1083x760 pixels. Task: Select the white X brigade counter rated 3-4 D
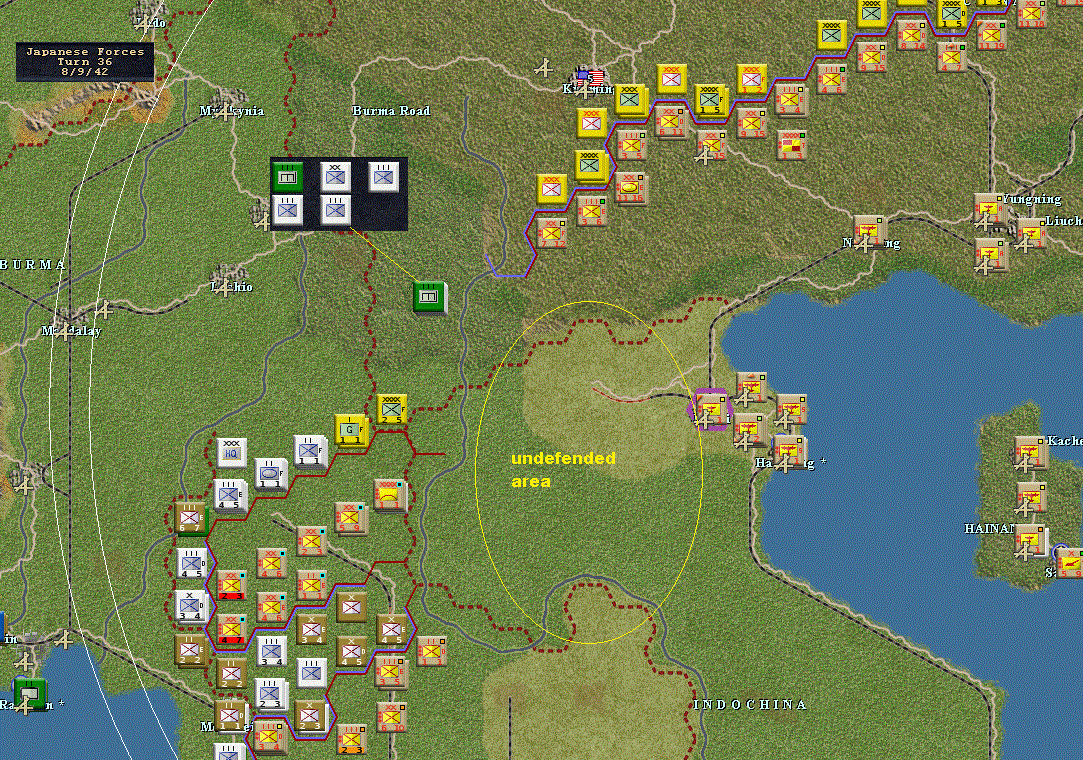190,606
